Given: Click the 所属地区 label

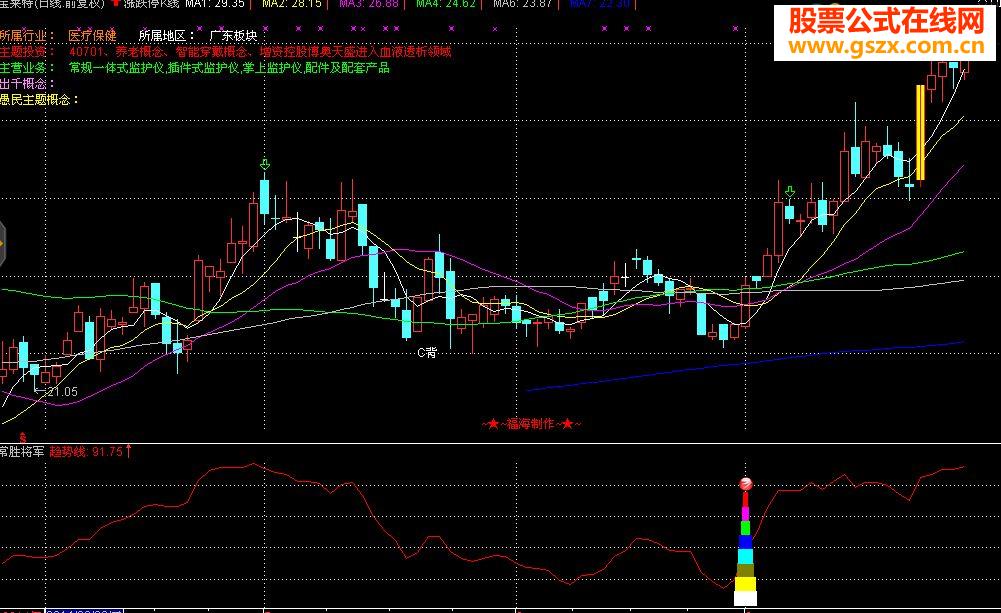Looking at the screenshot, I should tap(166, 36).
